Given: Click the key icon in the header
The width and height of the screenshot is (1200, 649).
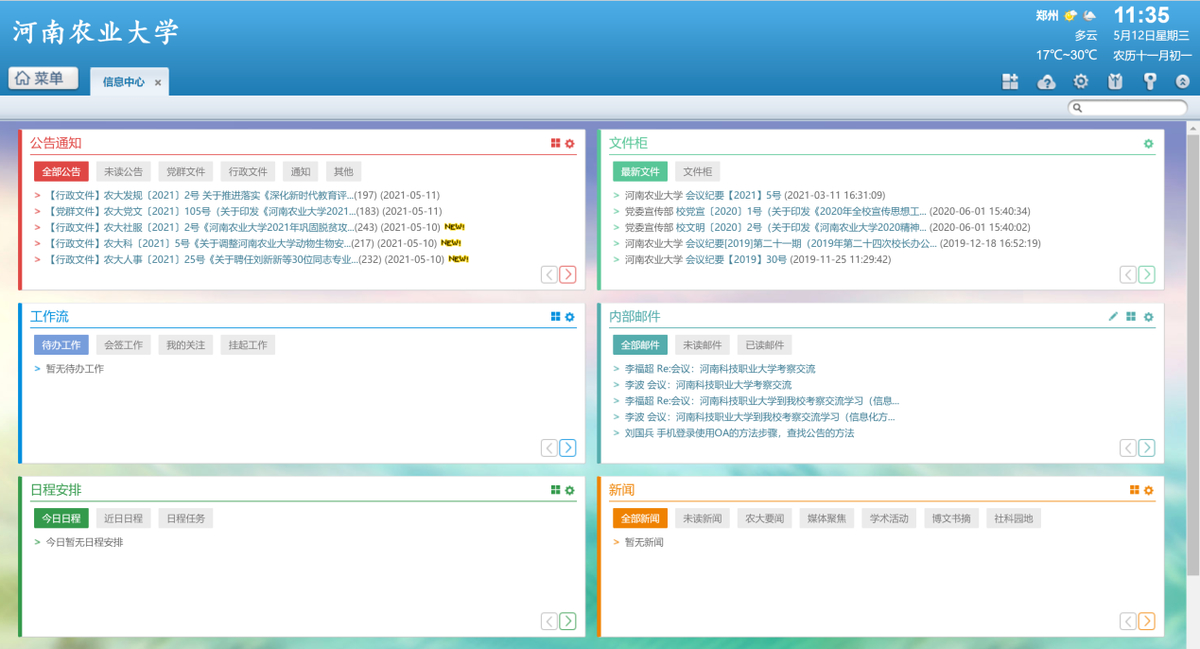Looking at the screenshot, I should (x=1150, y=82).
